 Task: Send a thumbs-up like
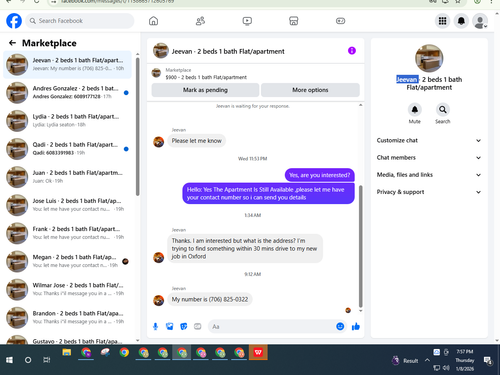pyautogui.click(x=356, y=326)
